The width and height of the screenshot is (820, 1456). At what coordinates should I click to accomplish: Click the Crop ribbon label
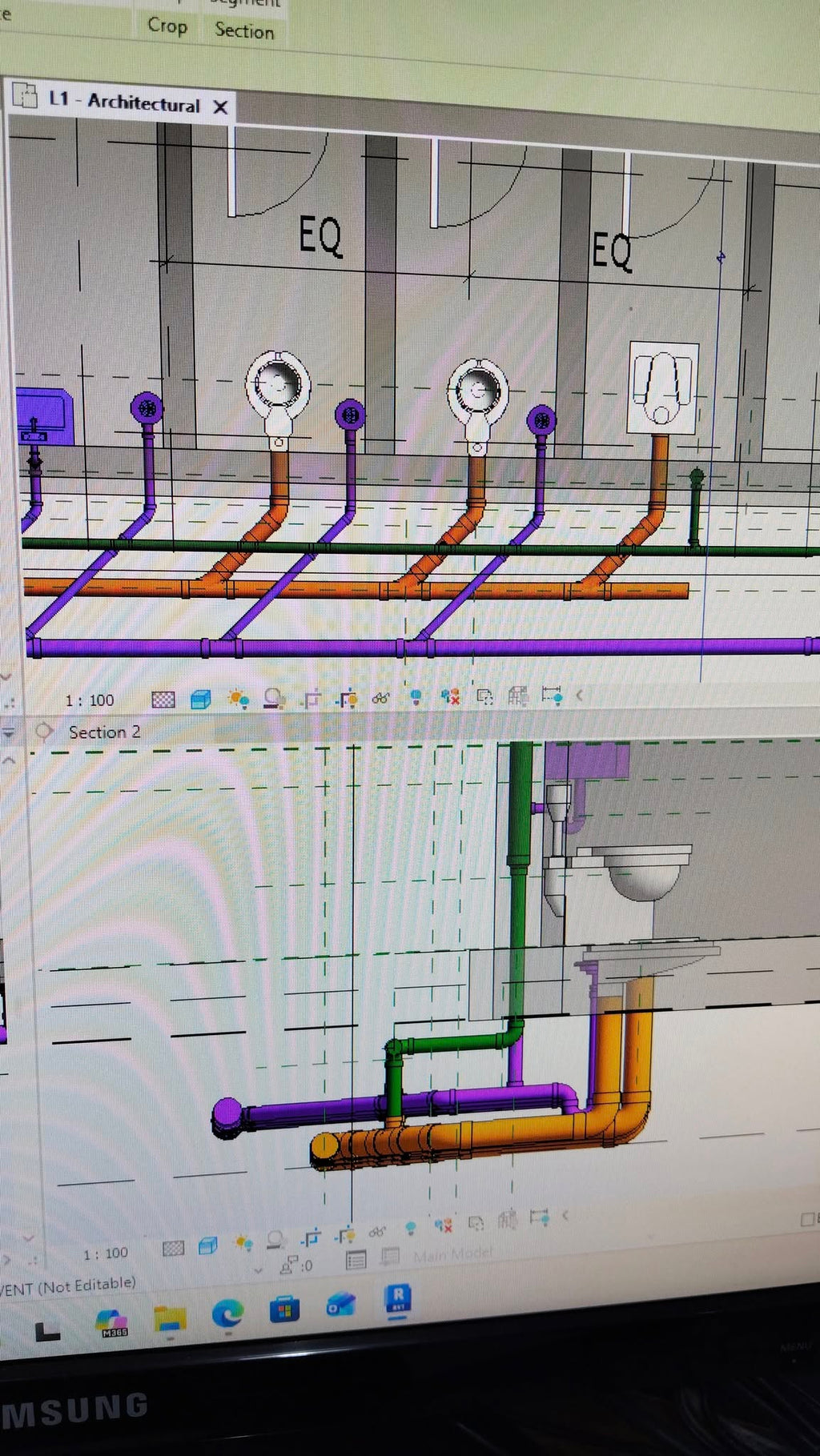click(167, 26)
